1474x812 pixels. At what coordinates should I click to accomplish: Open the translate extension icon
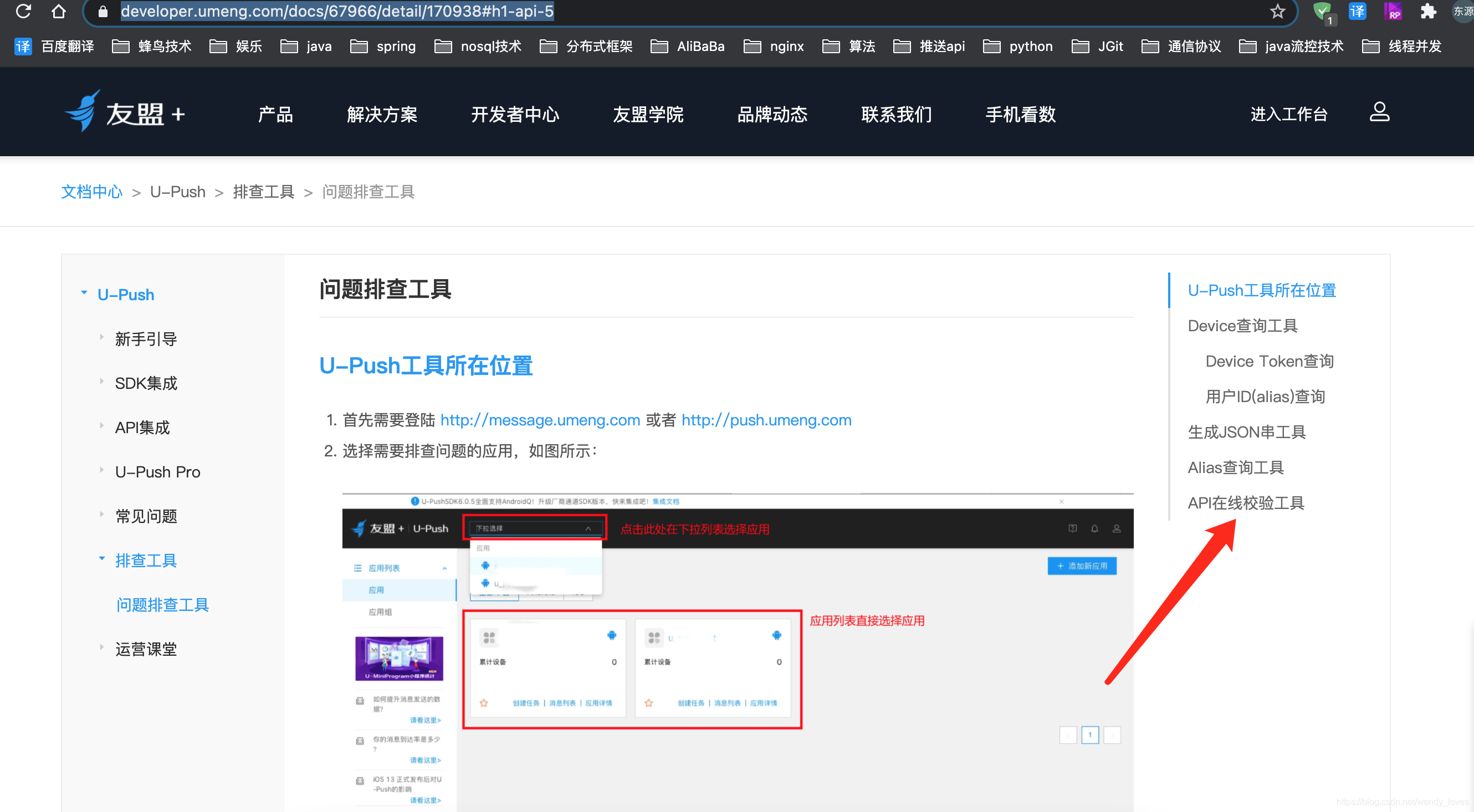(x=1357, y=11)
